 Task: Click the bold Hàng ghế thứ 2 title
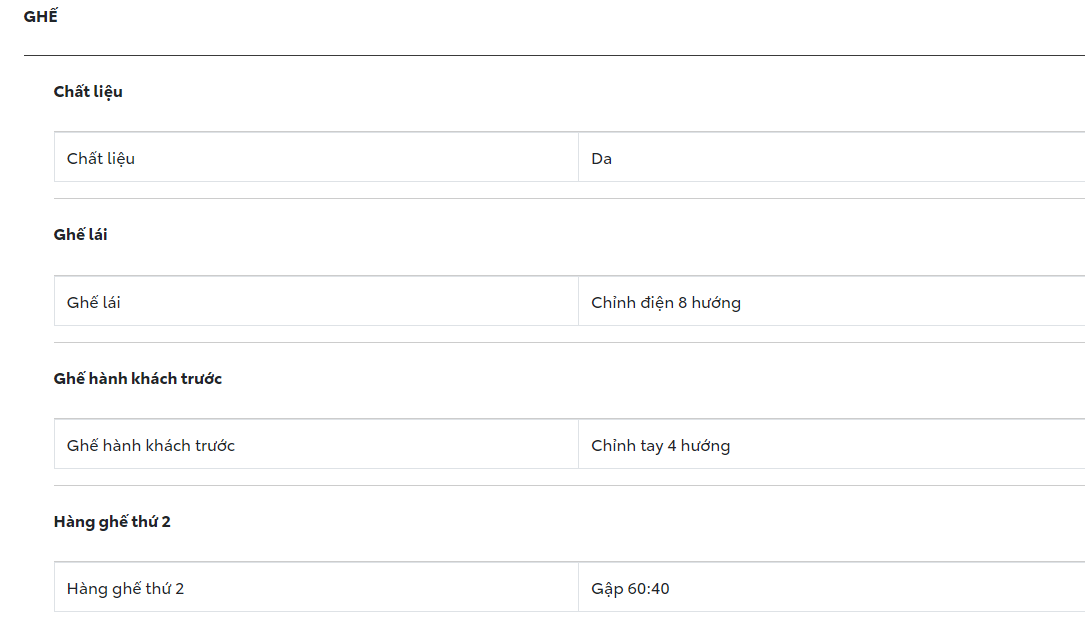tap(112, 522)
